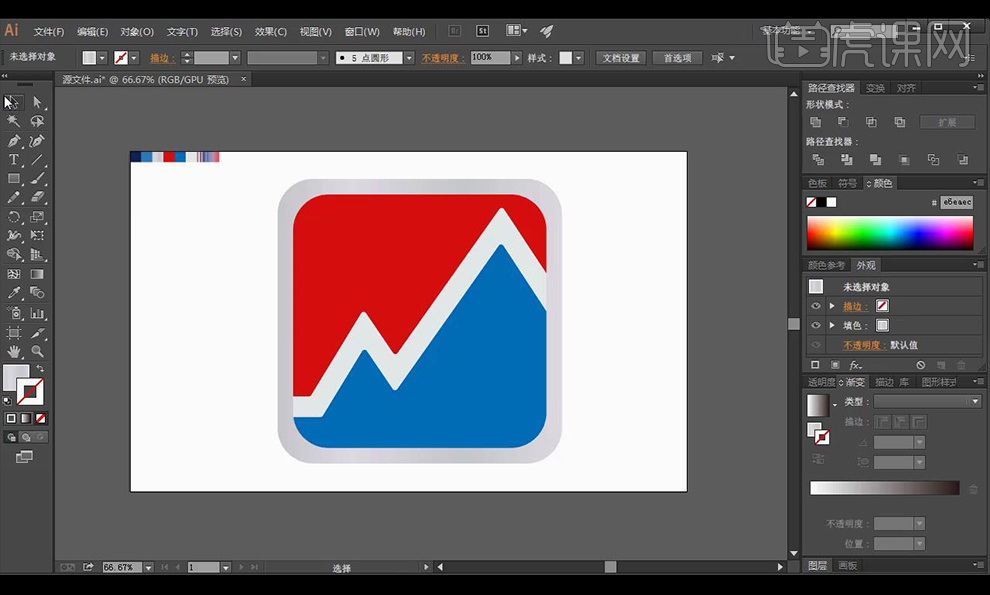Select the Rectangle shape tool
Screen dimensions: 990x595
(x=13, y=179)
